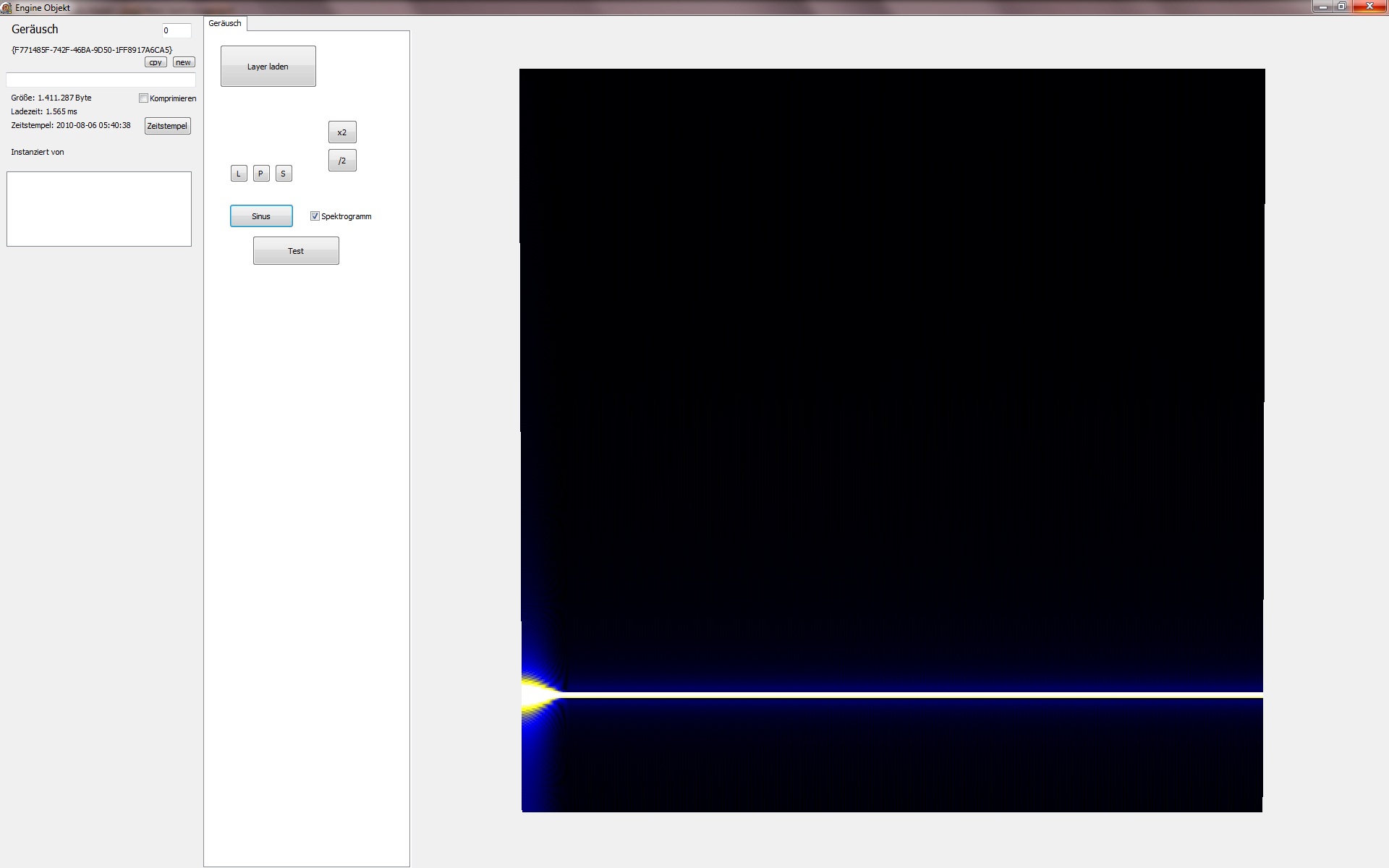Focus the numeric field showing 0
The height and width of the screenshot is (868, 1389).
[x=176, y=30]
